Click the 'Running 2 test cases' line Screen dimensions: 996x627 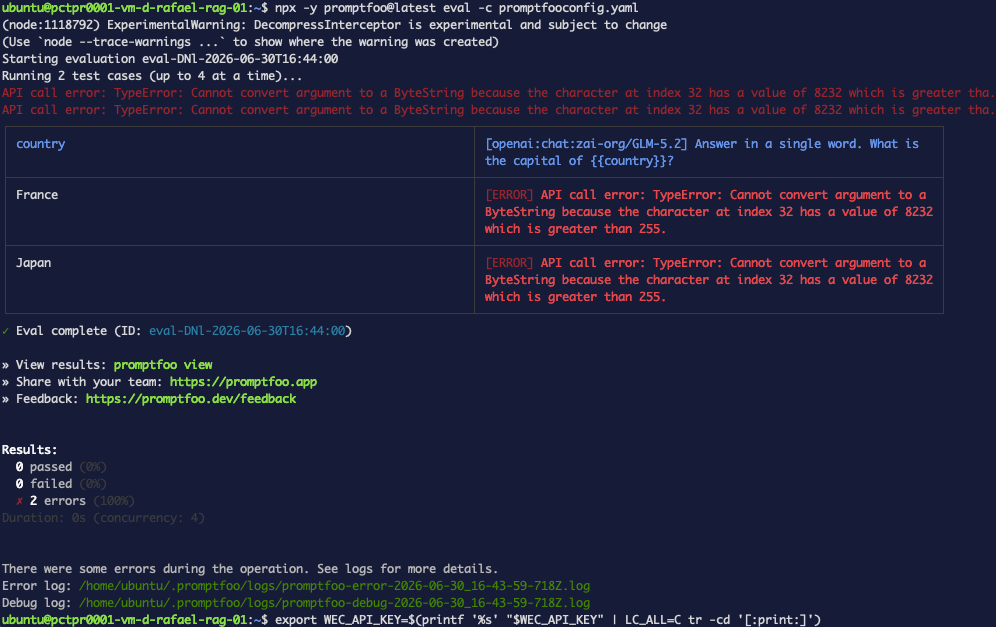tap(152, 76)
